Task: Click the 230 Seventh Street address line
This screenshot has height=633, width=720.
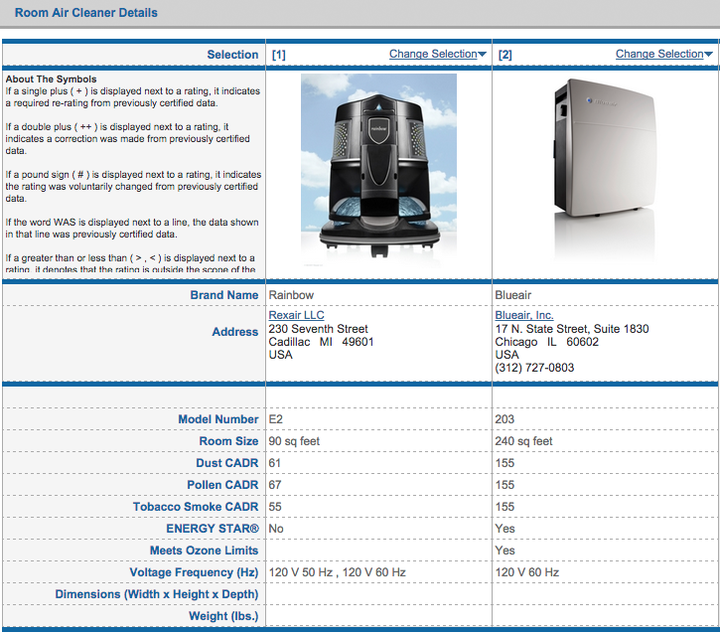Action: 318,329
